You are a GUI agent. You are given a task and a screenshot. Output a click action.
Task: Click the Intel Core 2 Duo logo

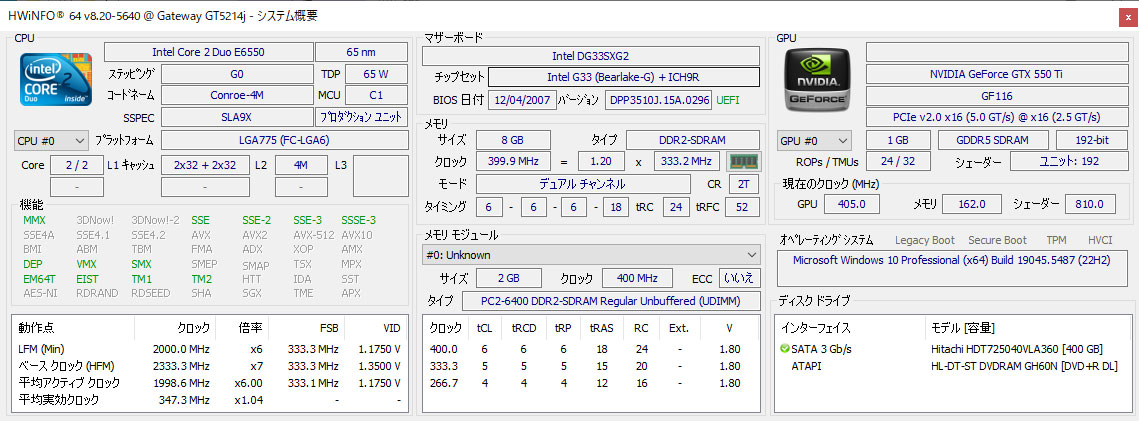point(56,79)
